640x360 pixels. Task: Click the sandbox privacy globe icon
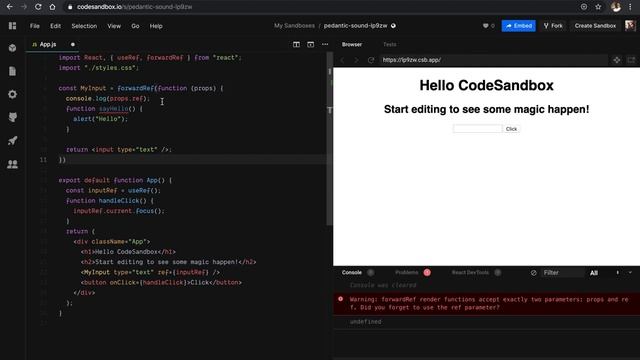[x=393, y=26]
